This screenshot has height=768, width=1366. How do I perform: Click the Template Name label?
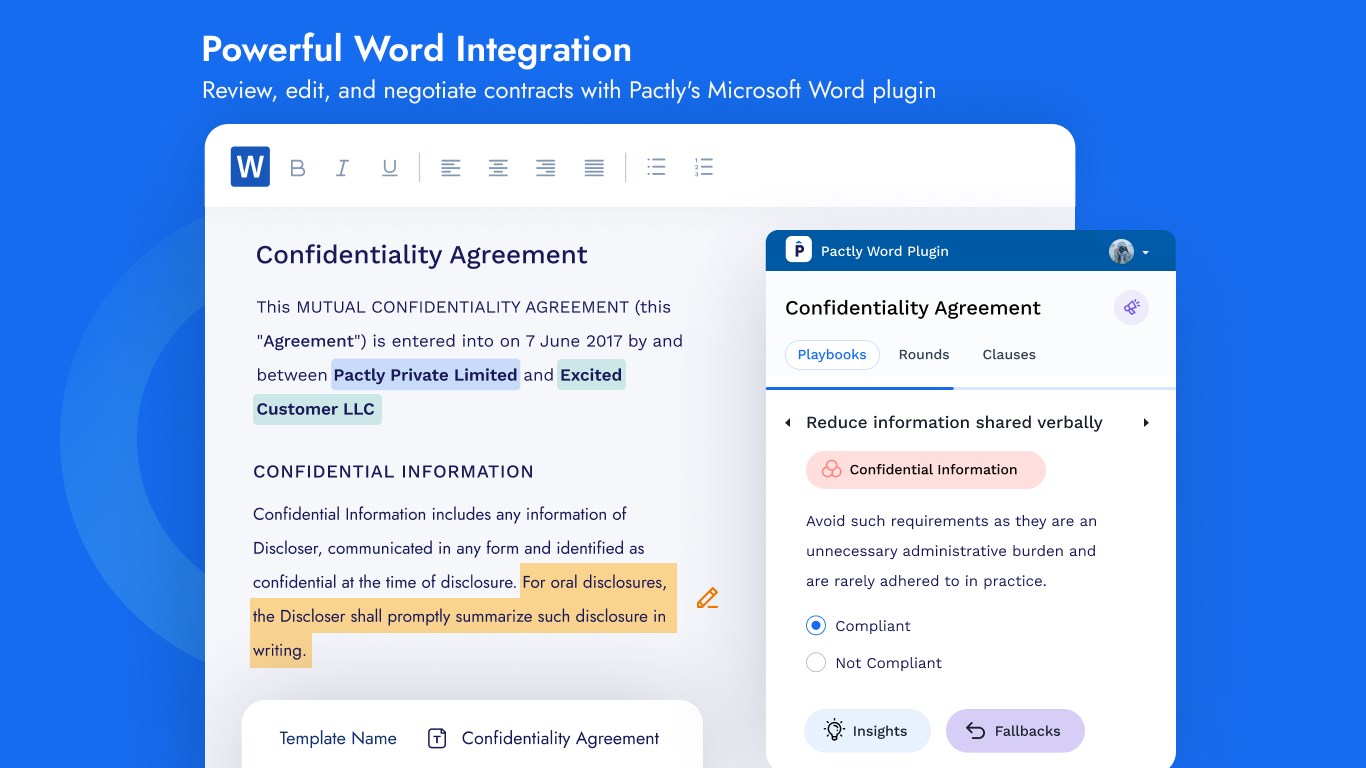[x=338, y=739]
